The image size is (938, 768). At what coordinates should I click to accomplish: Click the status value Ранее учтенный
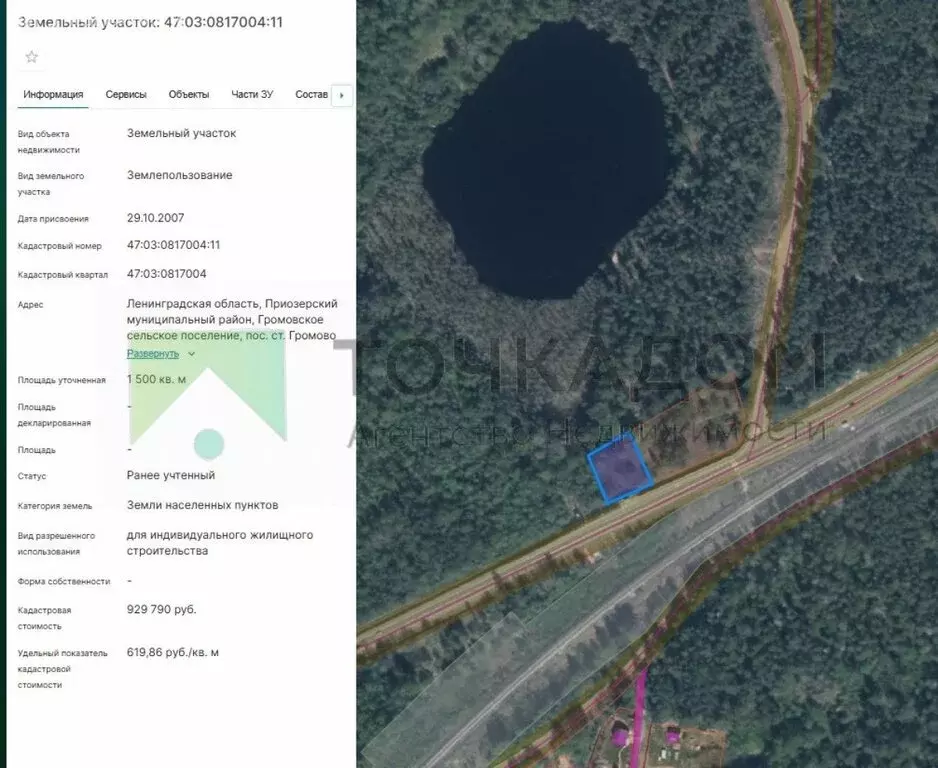coord(170,475)
